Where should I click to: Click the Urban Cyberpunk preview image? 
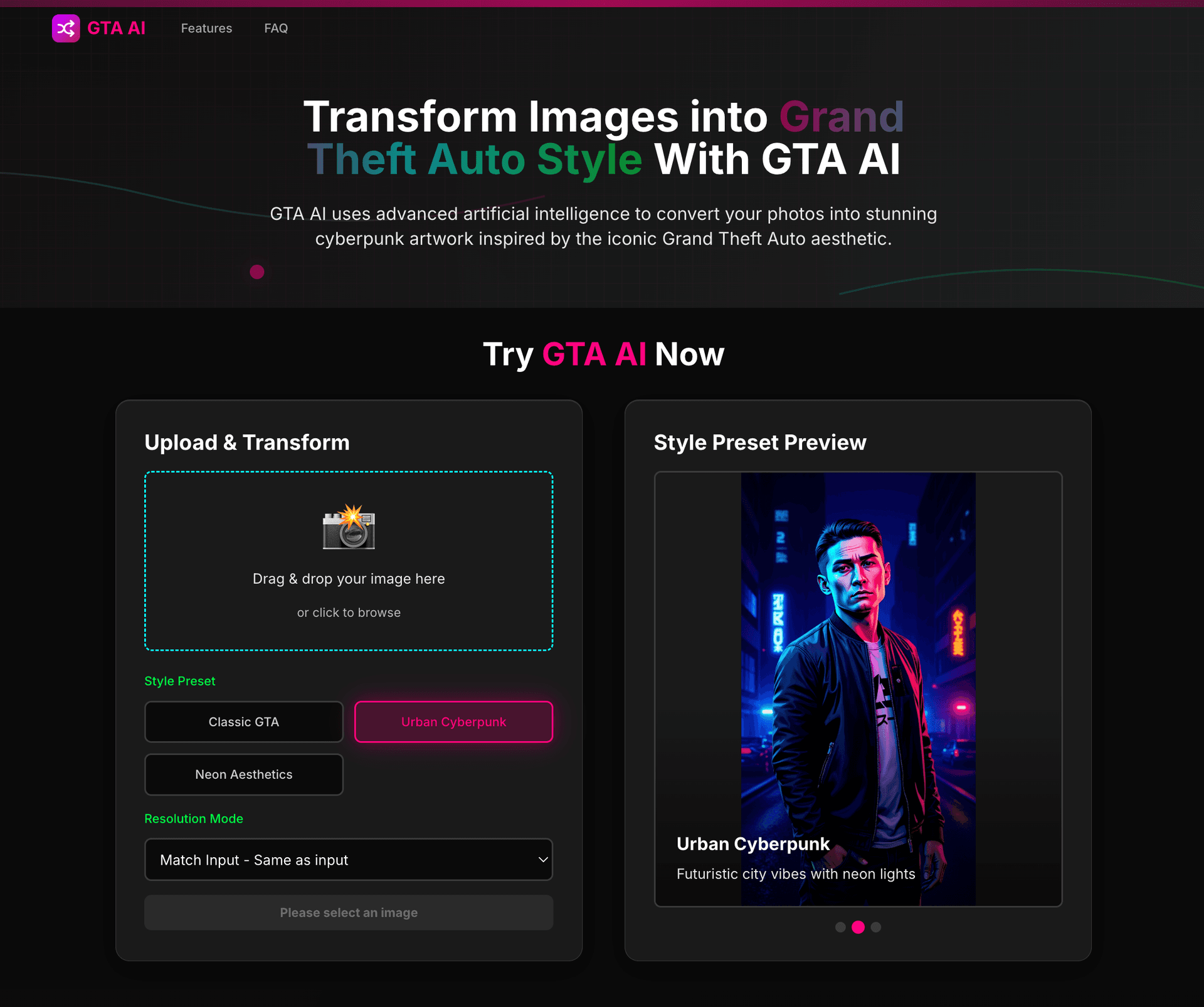pyautogui.click(x=858, y=627)
